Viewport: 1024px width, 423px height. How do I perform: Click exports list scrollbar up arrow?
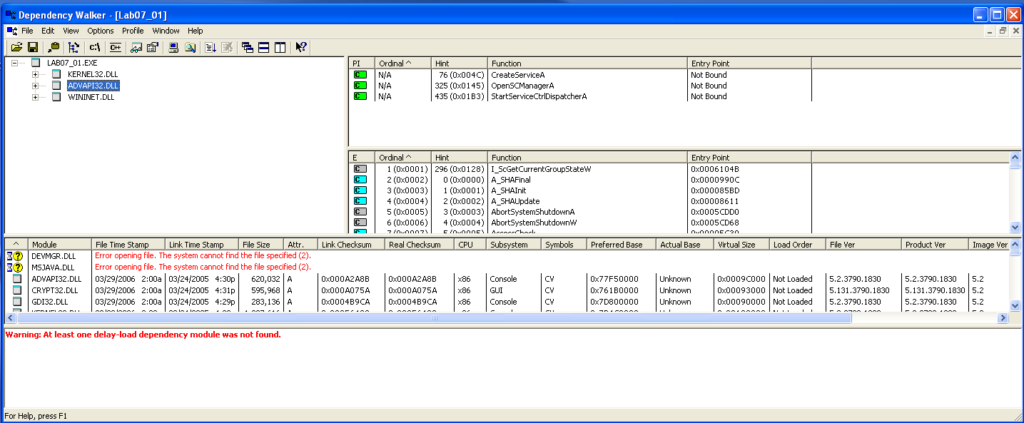[1014, 157]
